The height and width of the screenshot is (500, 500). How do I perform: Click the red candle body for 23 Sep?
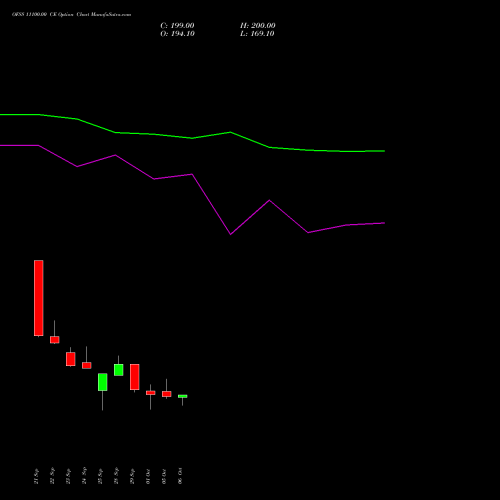pyautogui.click(x=71, y=359)
